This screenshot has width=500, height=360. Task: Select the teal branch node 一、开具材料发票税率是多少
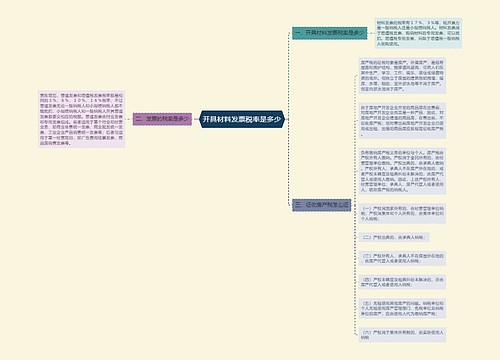330,33
